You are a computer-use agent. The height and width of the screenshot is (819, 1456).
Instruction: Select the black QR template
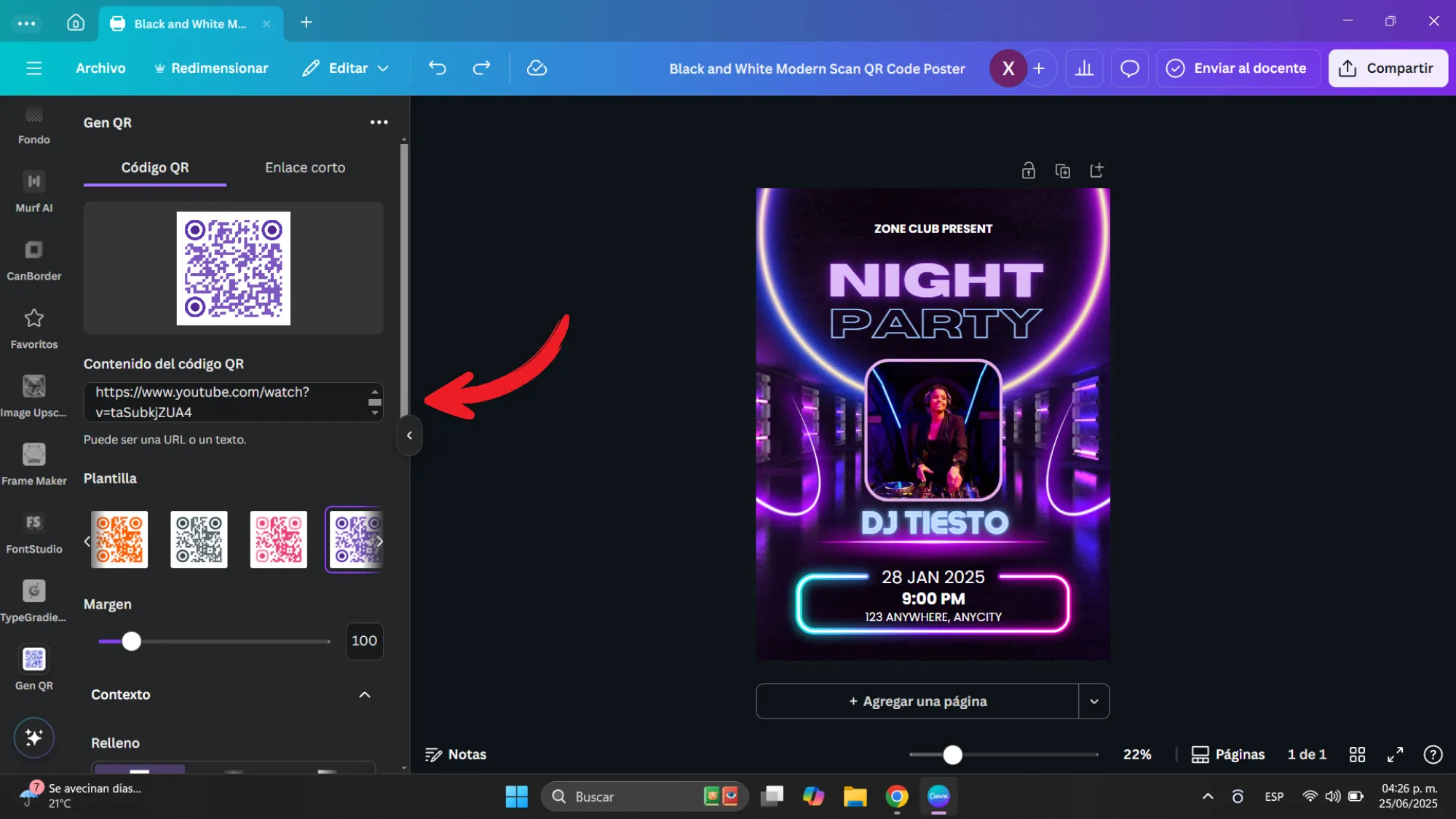(x=199, y=539)
